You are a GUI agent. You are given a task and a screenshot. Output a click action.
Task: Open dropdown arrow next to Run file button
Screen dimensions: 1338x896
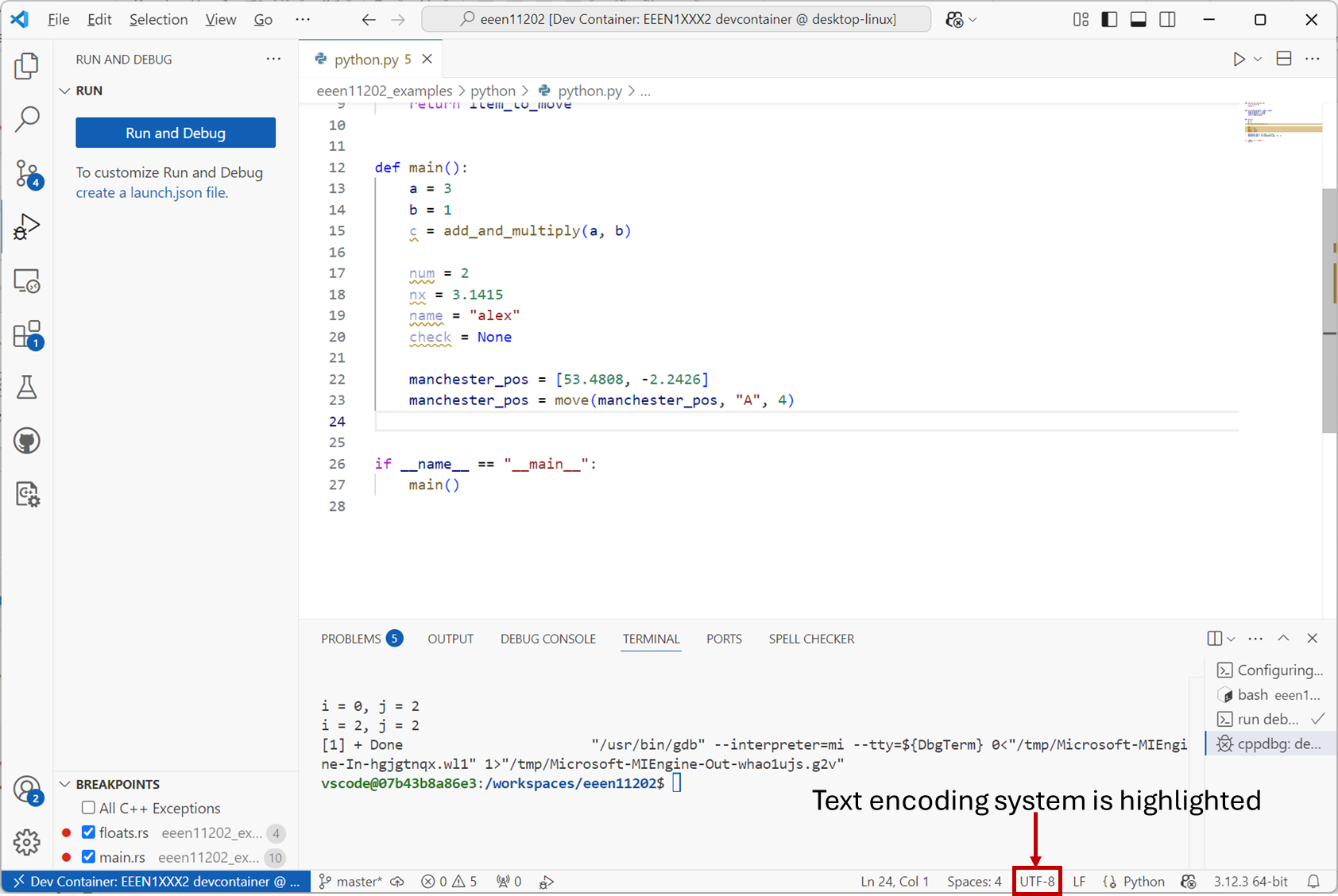coord(1258,60)
